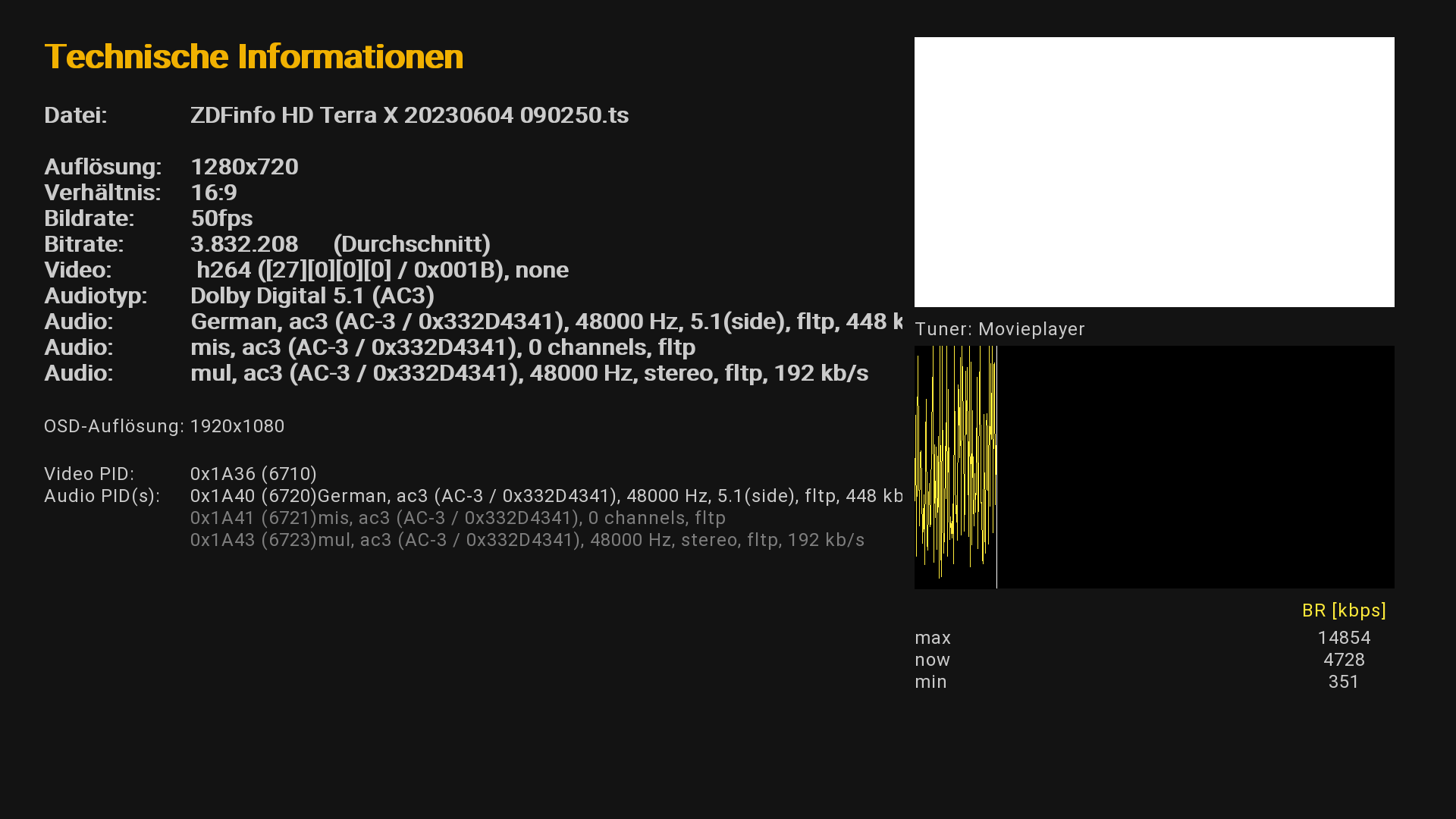Select the mis ac3 audio track line

coord(443,347)
